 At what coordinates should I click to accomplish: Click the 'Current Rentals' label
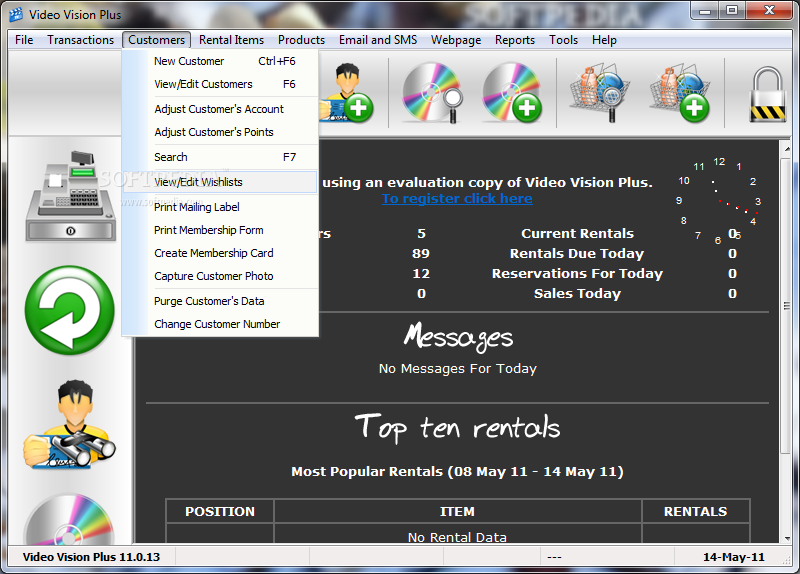577,234
